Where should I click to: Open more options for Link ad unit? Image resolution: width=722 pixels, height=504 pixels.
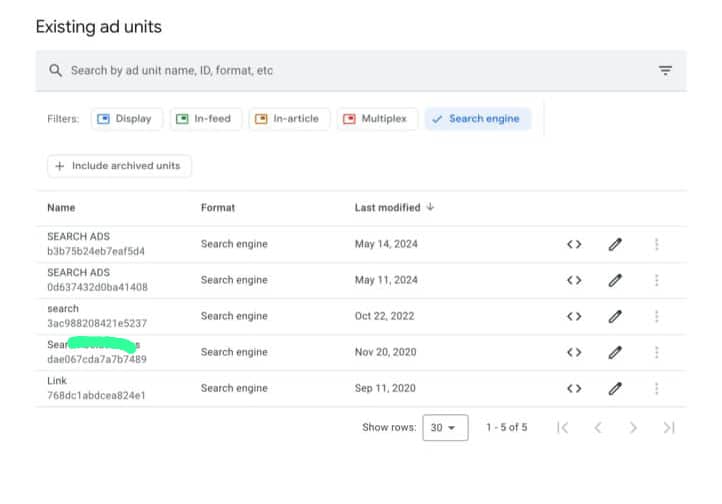pos(657,388)
